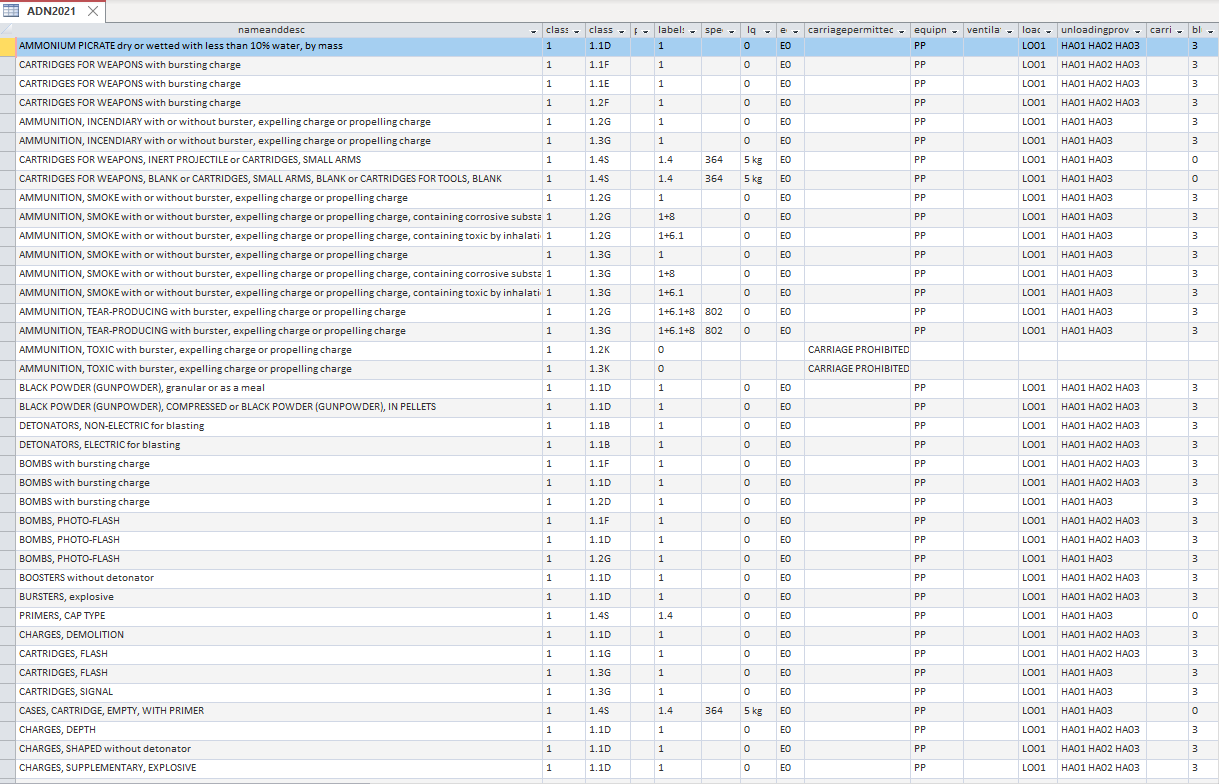1219x784 pixels.
Task: Open the lq column filter dropdown
Action: coord(767,30)
